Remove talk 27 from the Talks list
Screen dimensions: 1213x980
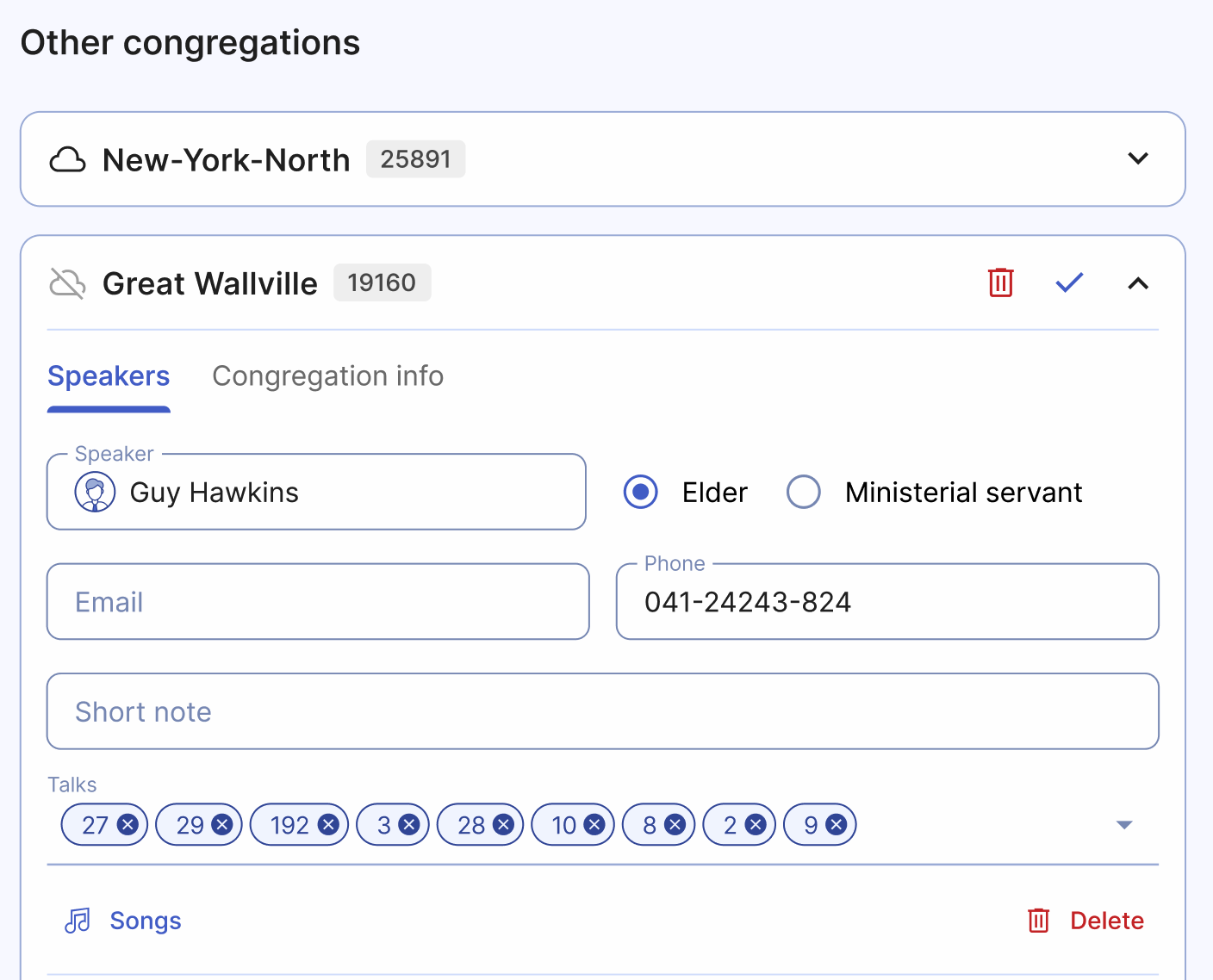click(128, 824)
